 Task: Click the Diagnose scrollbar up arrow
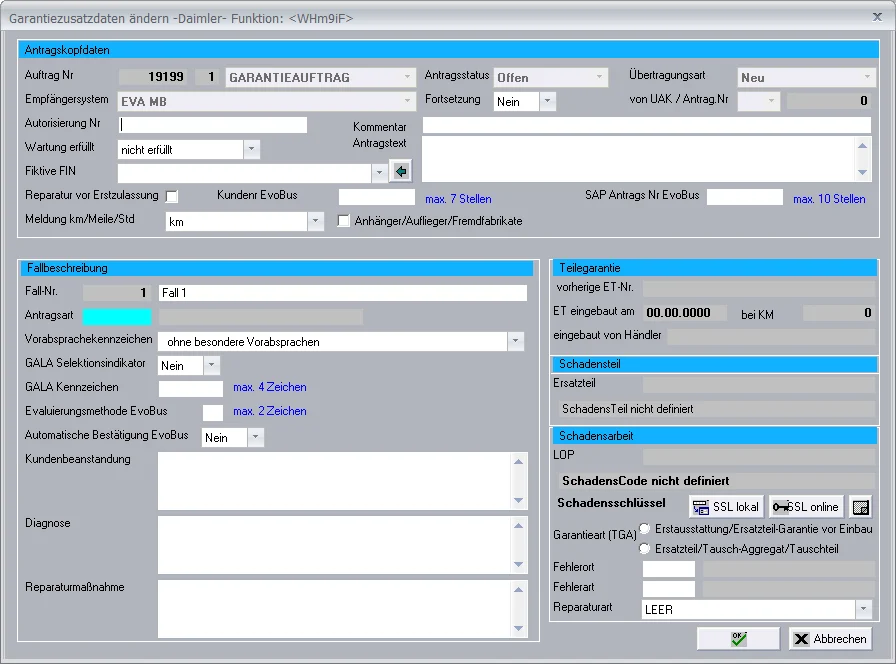(x=519, y=526)
